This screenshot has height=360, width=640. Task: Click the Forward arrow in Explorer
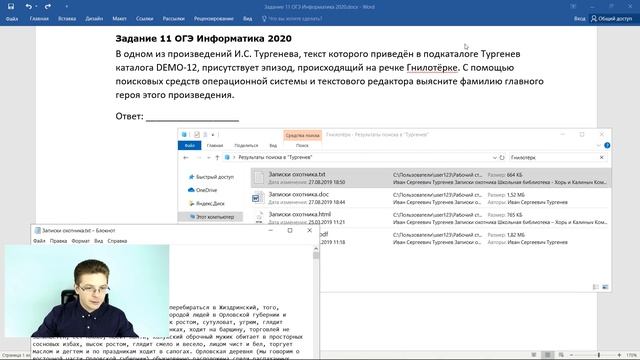coord(199,158)
